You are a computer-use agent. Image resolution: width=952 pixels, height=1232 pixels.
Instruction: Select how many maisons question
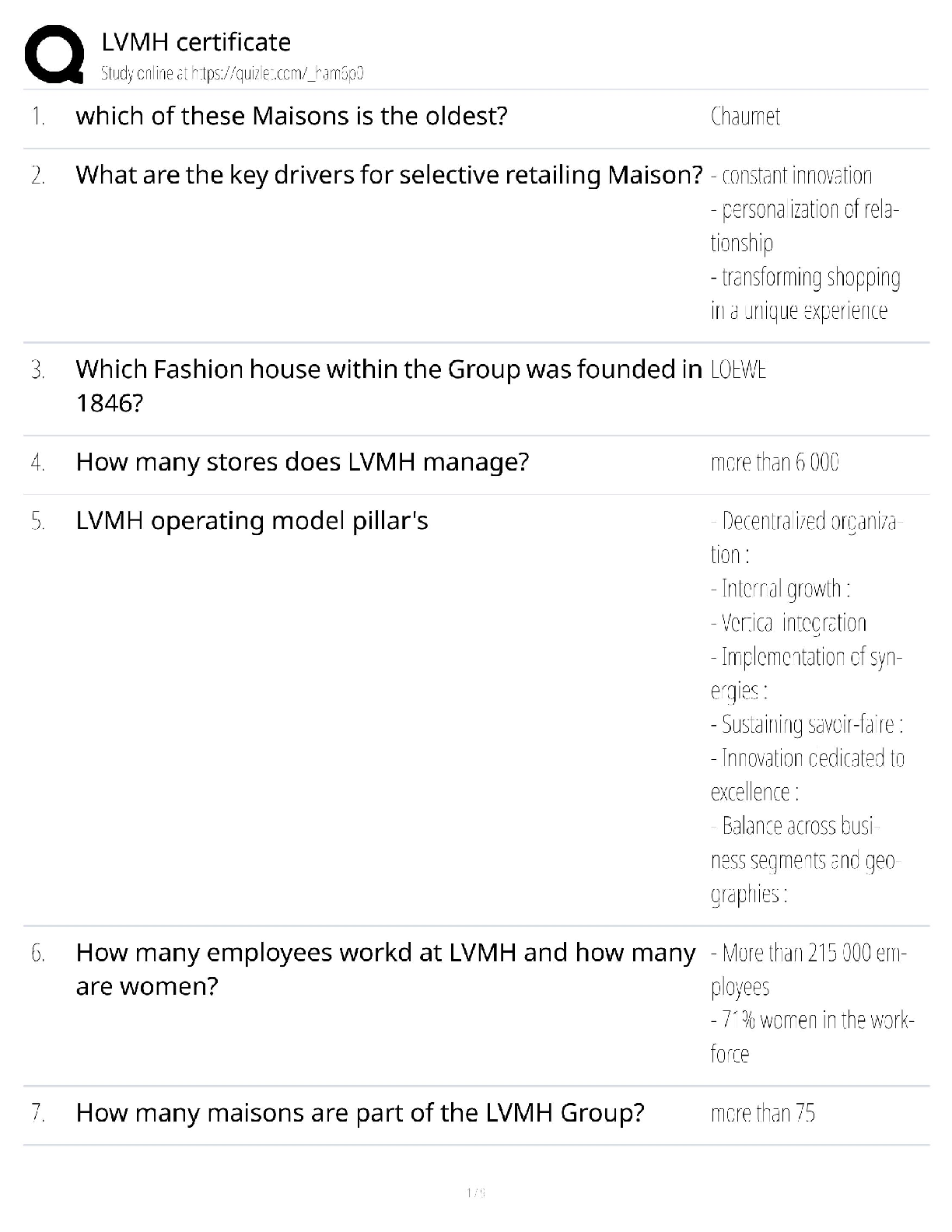(360, 1114)
